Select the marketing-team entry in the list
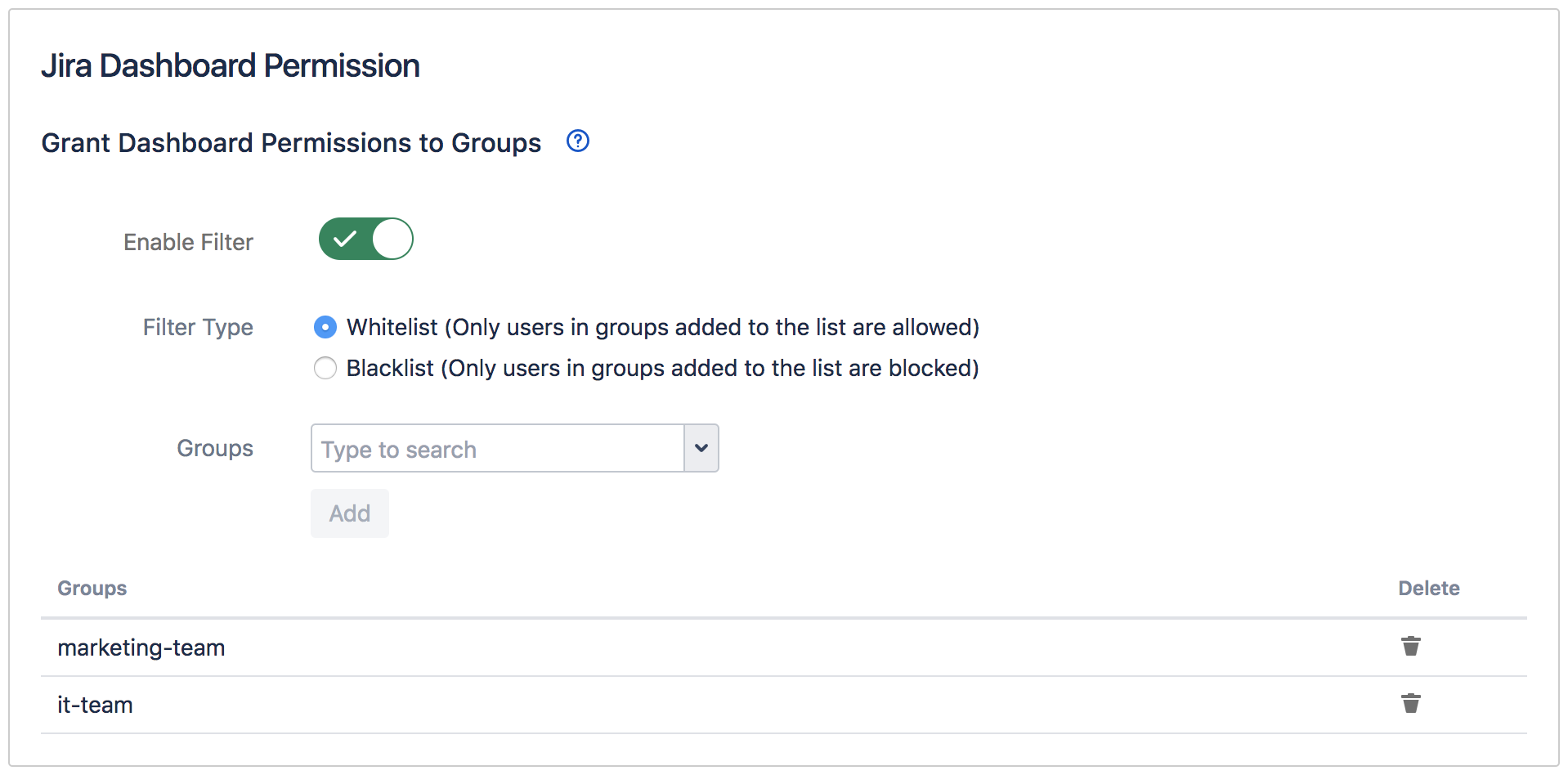Screen dimensions: 1568x775 coord(141,646)
